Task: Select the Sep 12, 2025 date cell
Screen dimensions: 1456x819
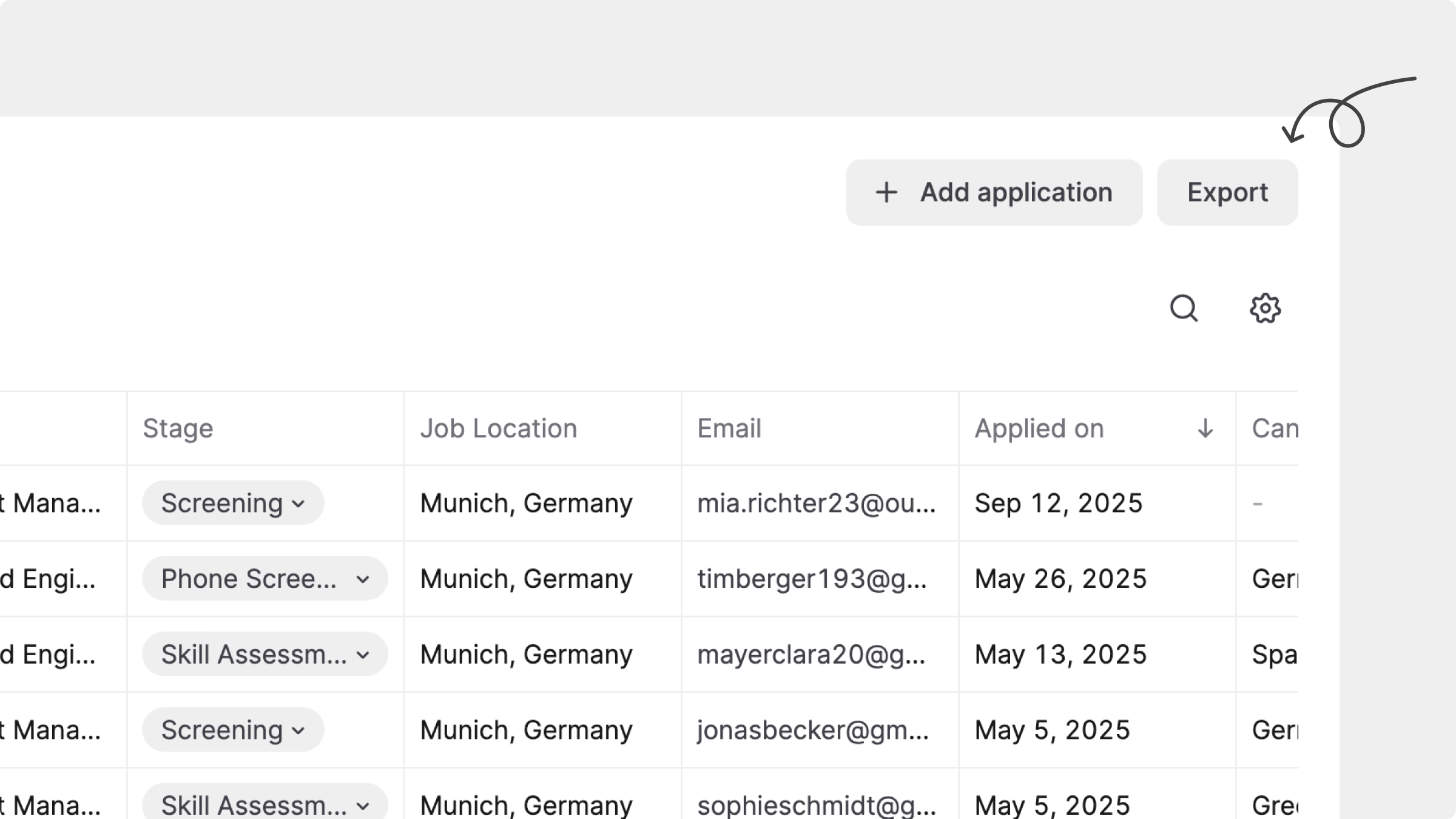Action: pos(1059,503)
